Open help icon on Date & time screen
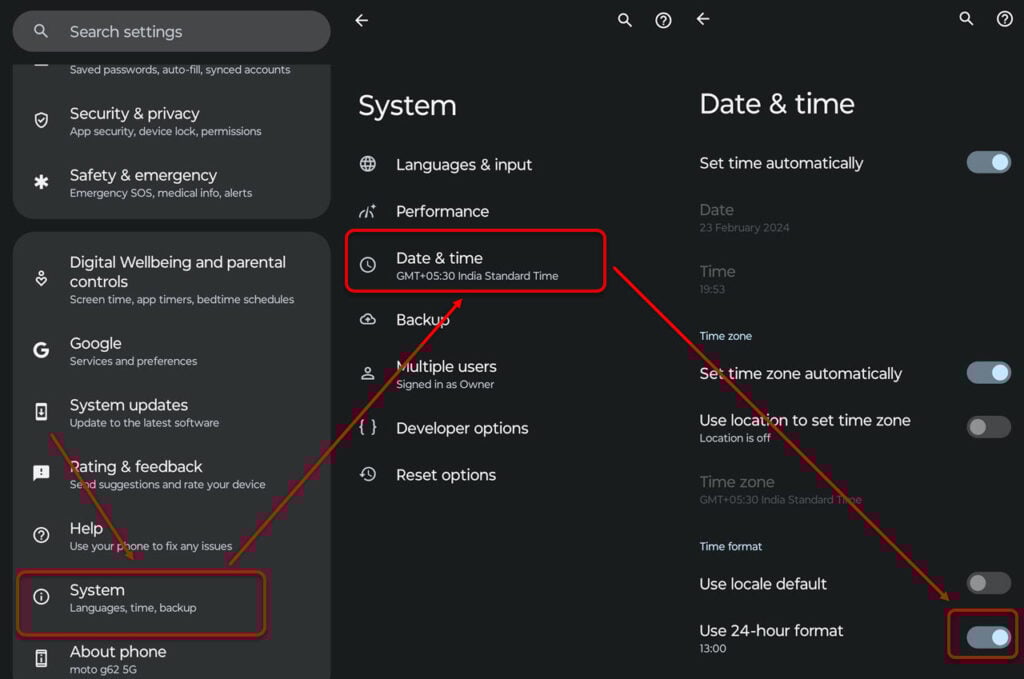Screen dimensions: 1024x679 [x=1004, y=19]
